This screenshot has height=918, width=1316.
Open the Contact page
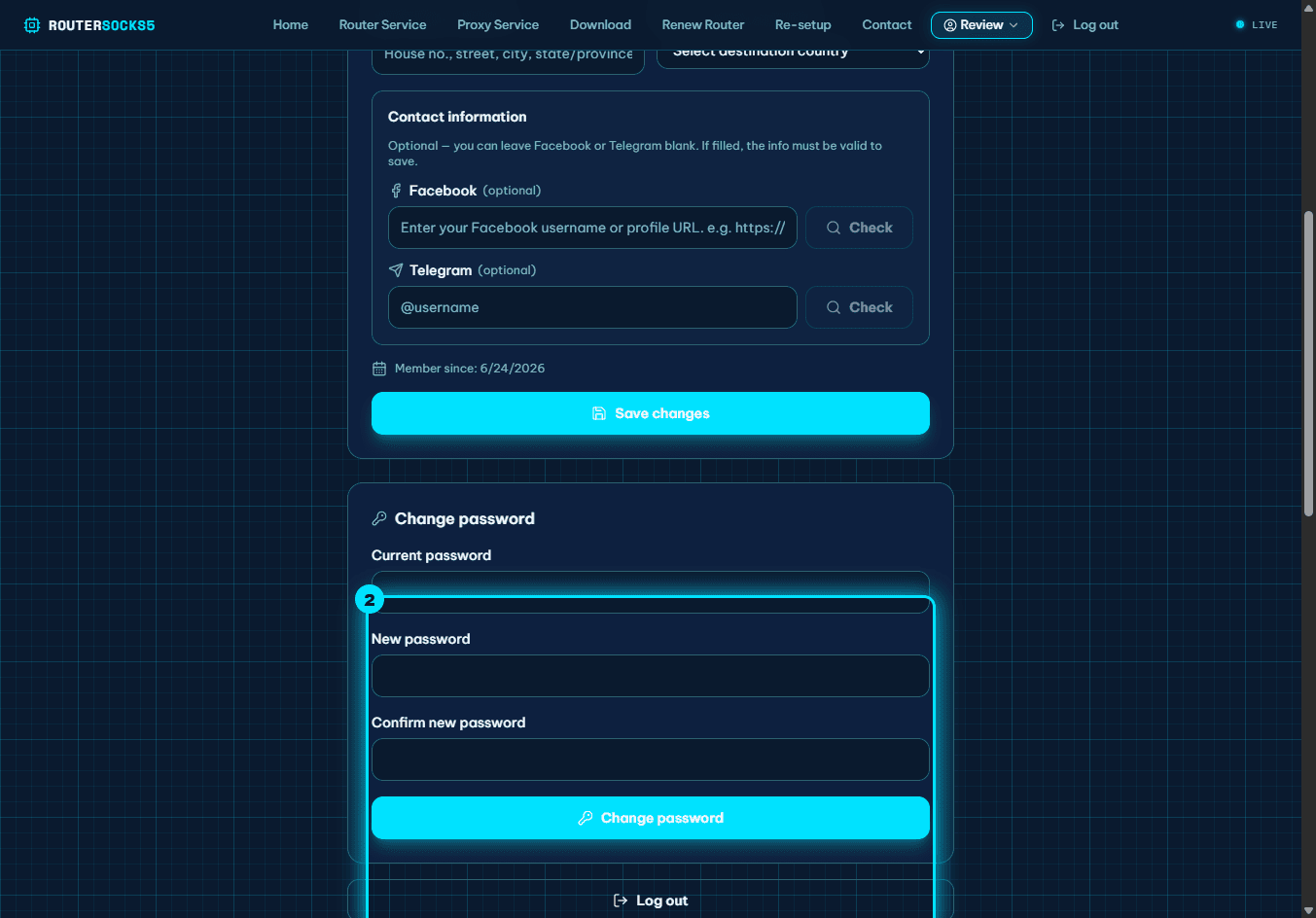[887, 25]
